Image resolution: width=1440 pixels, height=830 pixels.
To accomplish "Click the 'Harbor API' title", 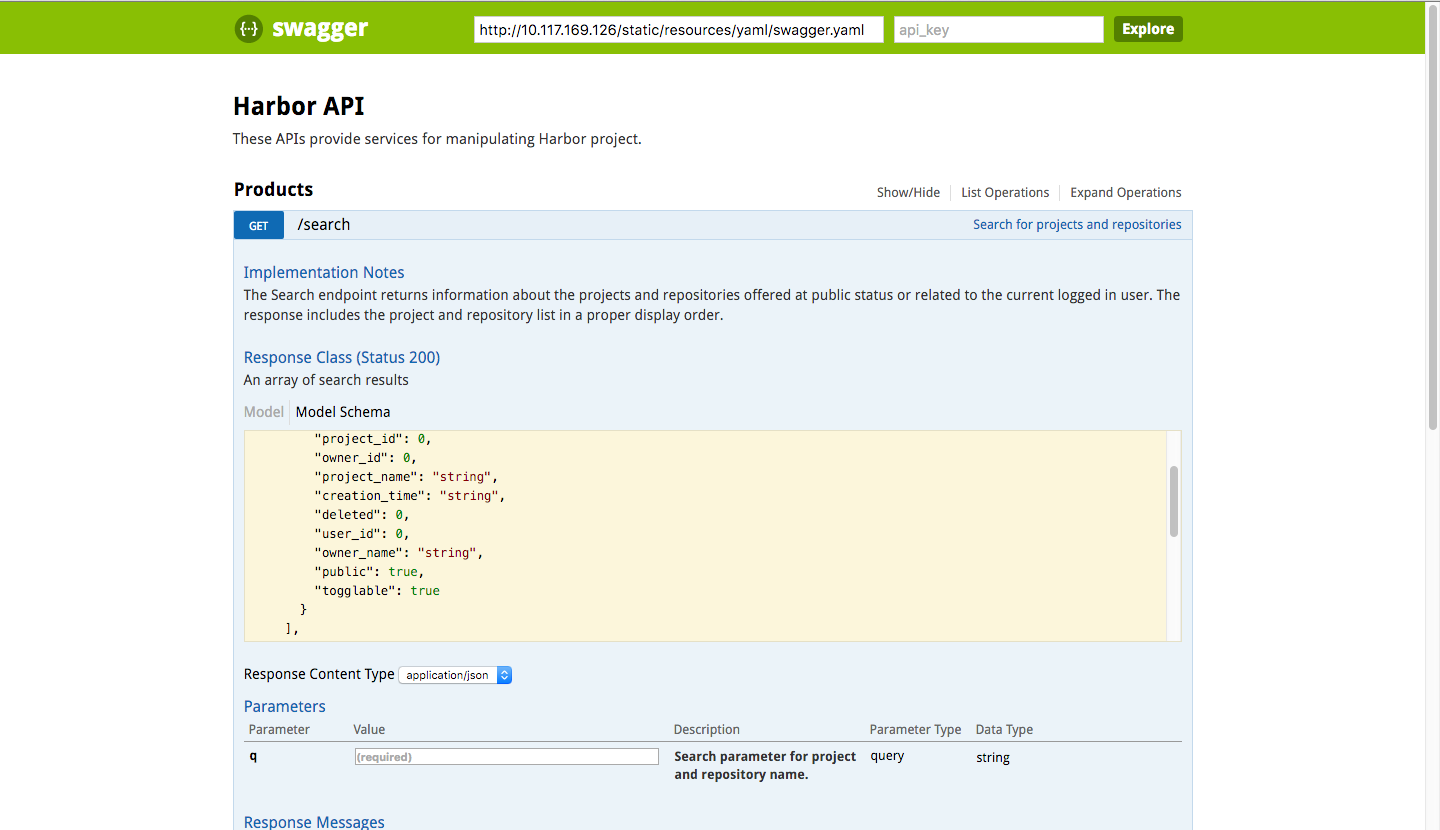I will click(299, 106).
